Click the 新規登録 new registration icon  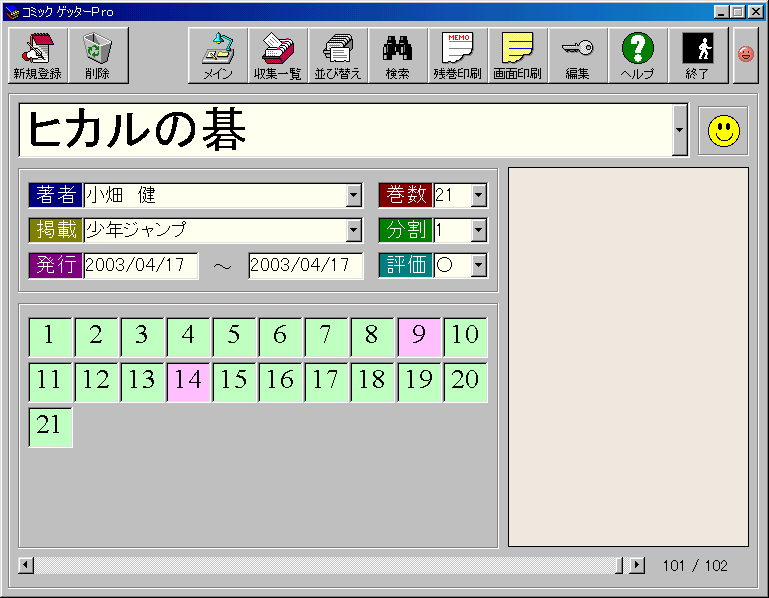click(x=38, y=55)
